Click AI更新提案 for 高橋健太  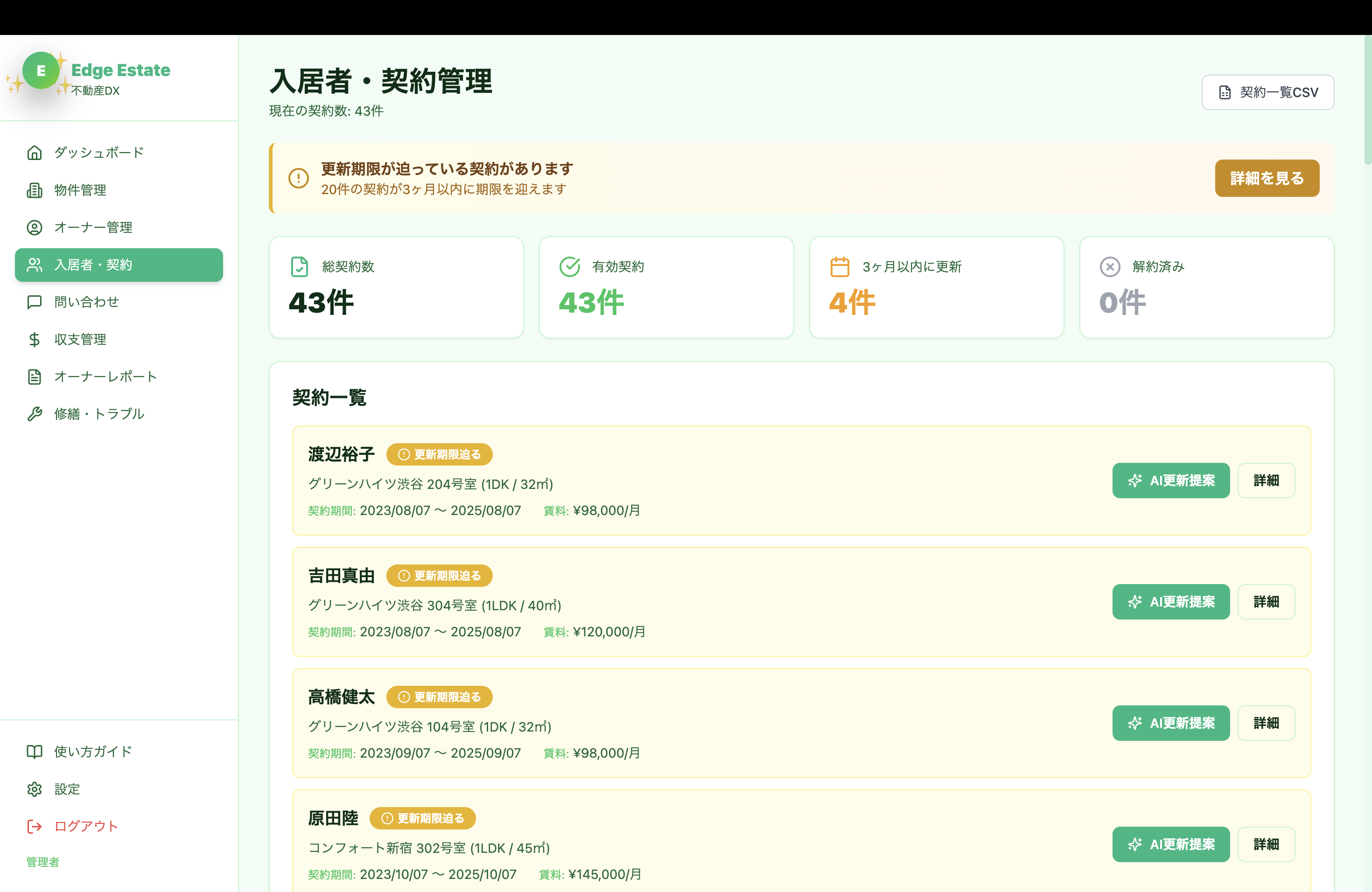[x=1170, y=723]
